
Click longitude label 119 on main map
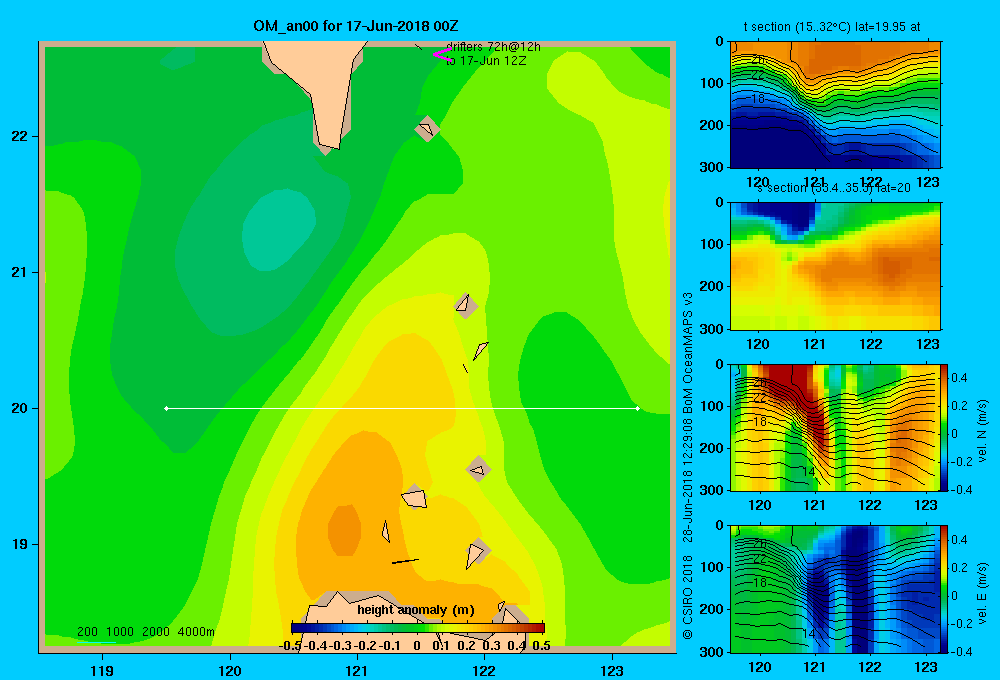coord(102,670)
